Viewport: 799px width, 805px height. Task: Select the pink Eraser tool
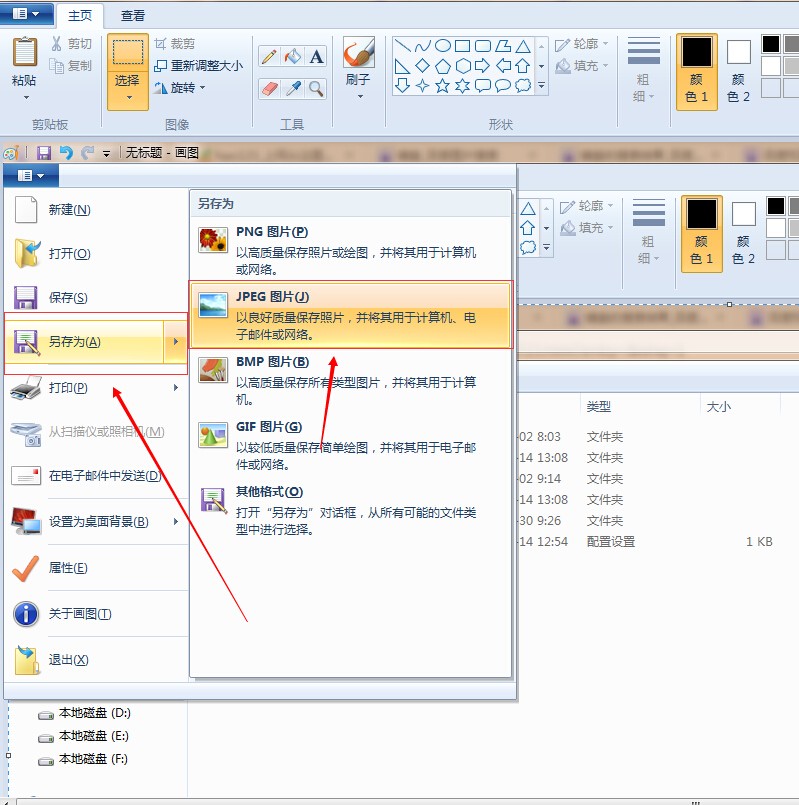268,89
